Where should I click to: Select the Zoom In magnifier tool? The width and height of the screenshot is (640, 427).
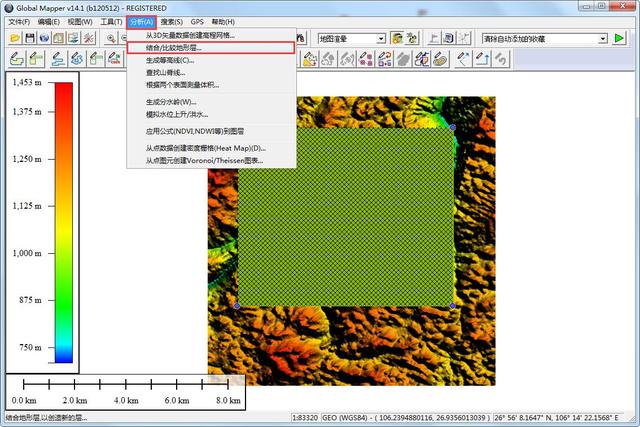[111, 38]
